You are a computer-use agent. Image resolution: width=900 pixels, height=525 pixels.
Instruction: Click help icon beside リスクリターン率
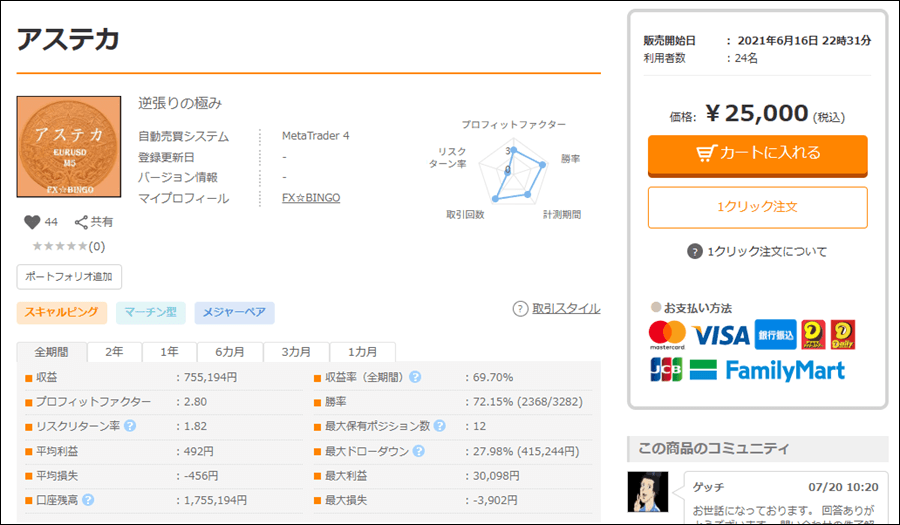pos(130,426)
